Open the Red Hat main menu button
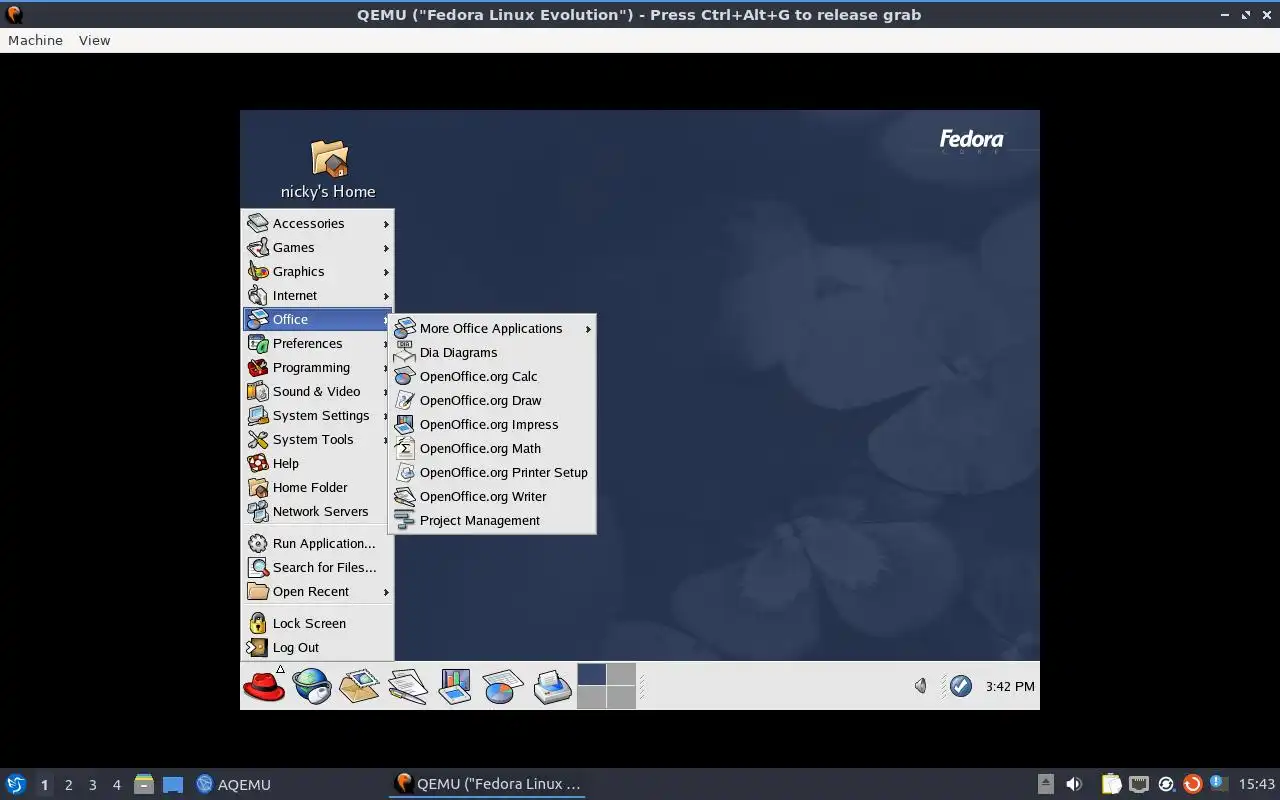This screenshot has width=1280, height=800. click(x=264, y=686)
